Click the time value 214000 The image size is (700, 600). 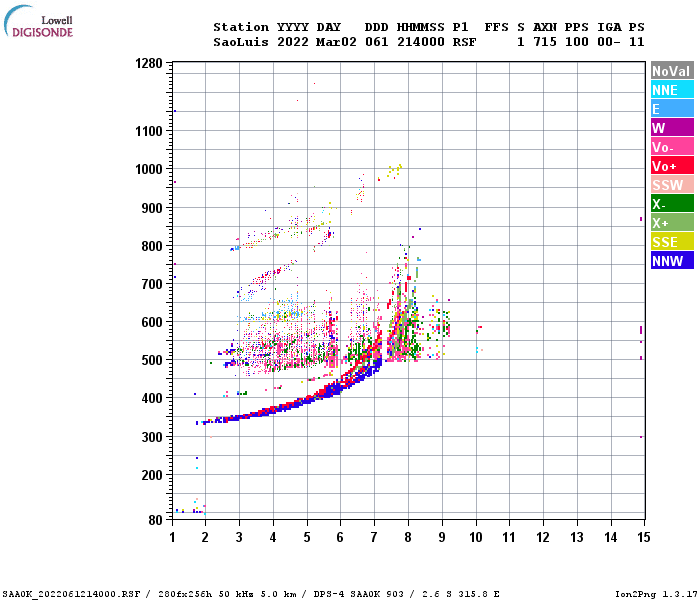[421, 42]
